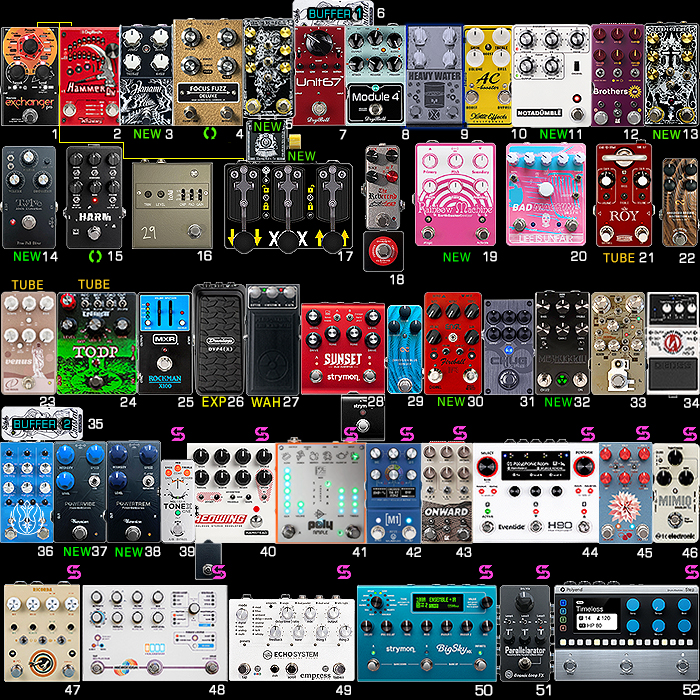This screenshot has height=700, width=700.
Task: Select the red Fireball pedal
Action: coord(453,343)
